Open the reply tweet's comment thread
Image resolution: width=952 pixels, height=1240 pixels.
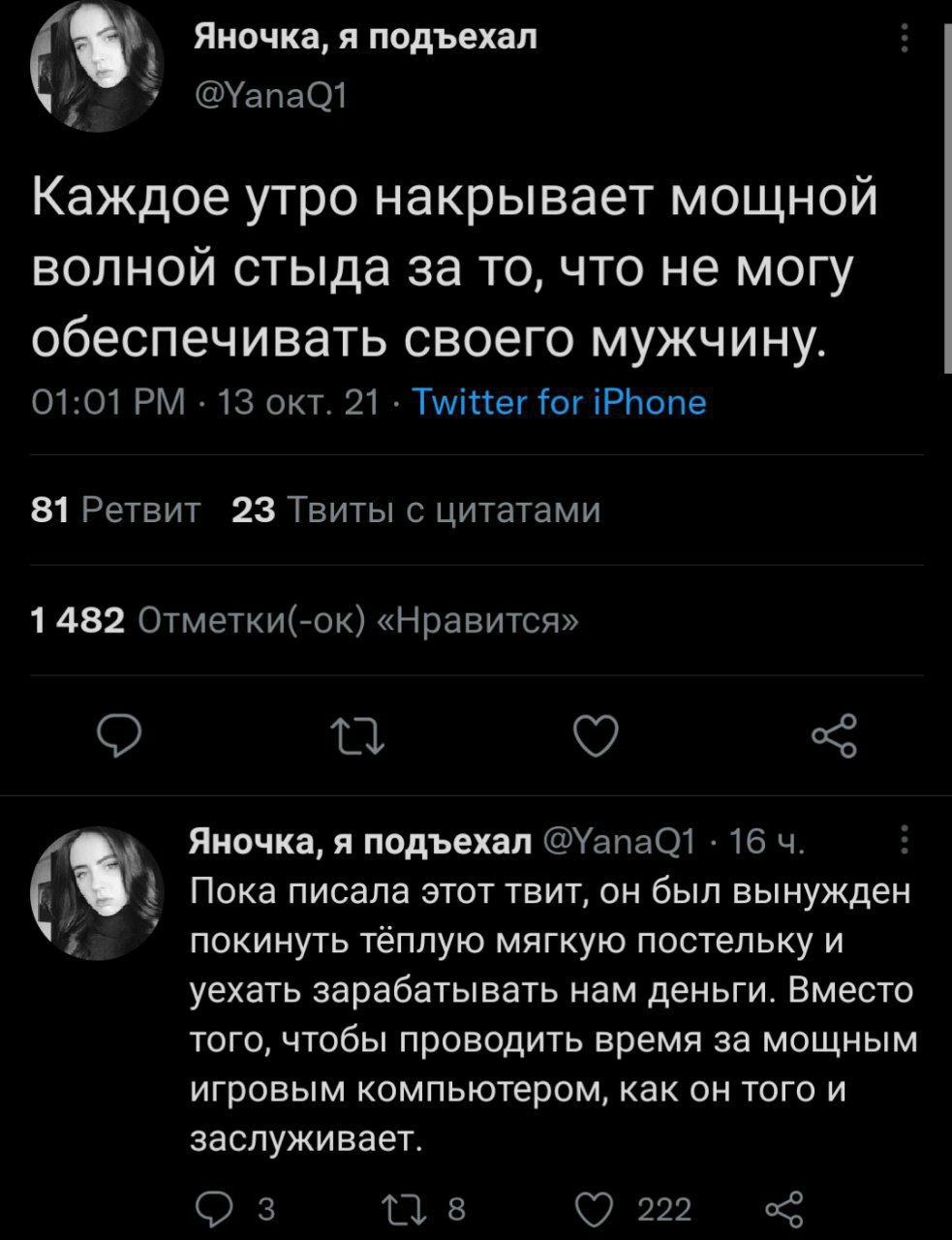[x=210, y=1208]
